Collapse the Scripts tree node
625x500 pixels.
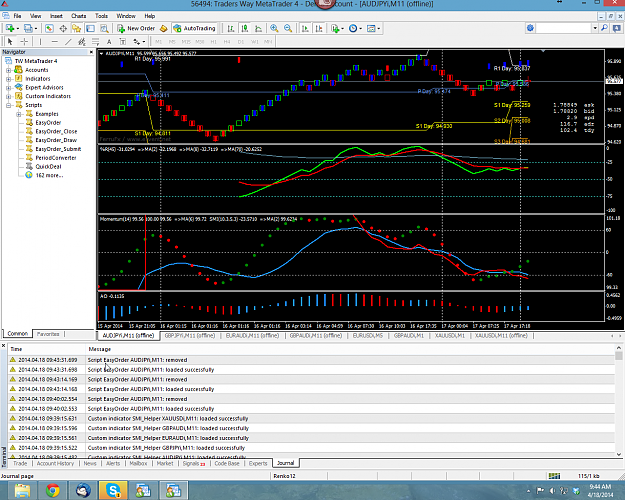(x=8, y=105)
